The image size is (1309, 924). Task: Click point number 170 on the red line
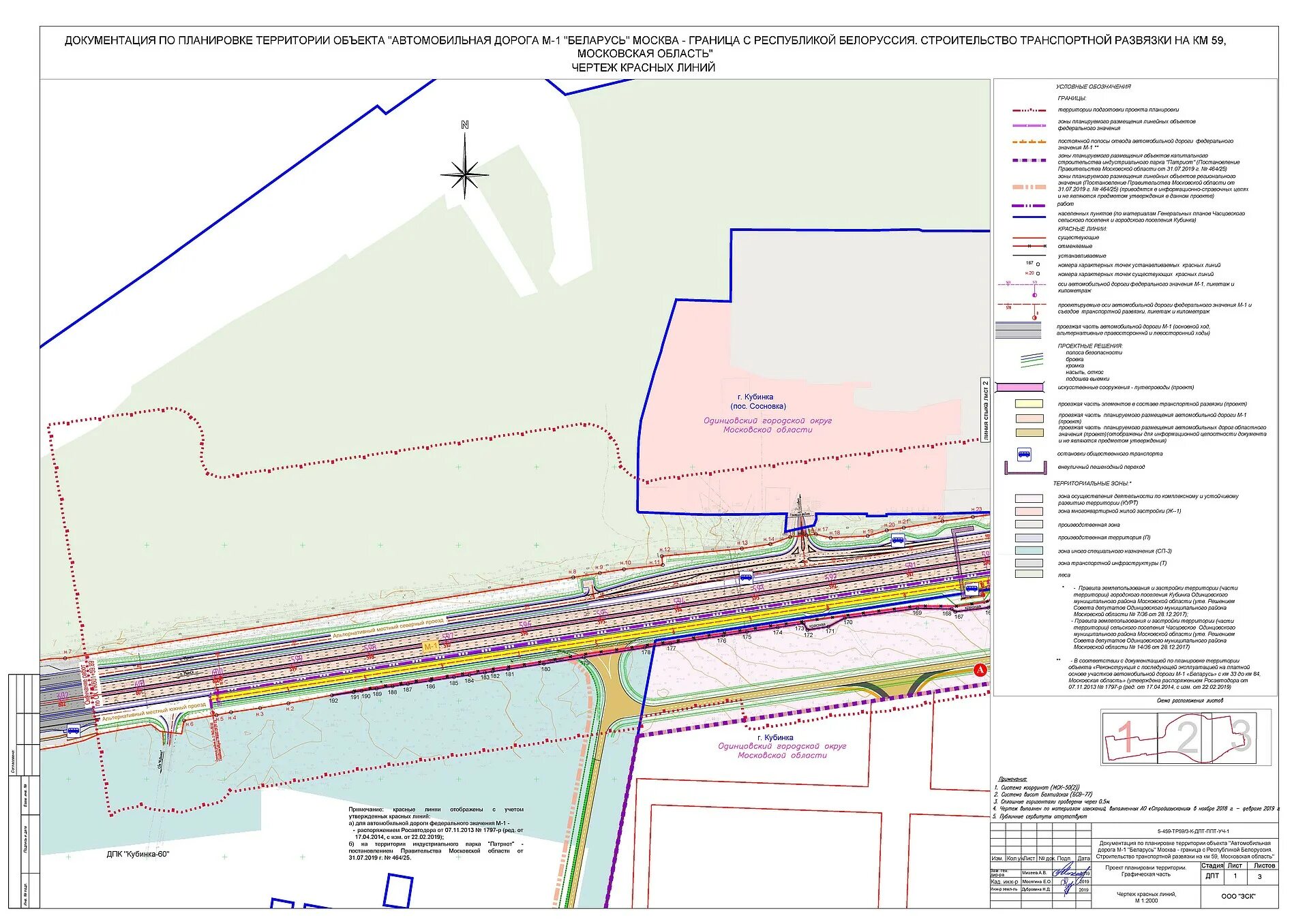click(847, 622)
